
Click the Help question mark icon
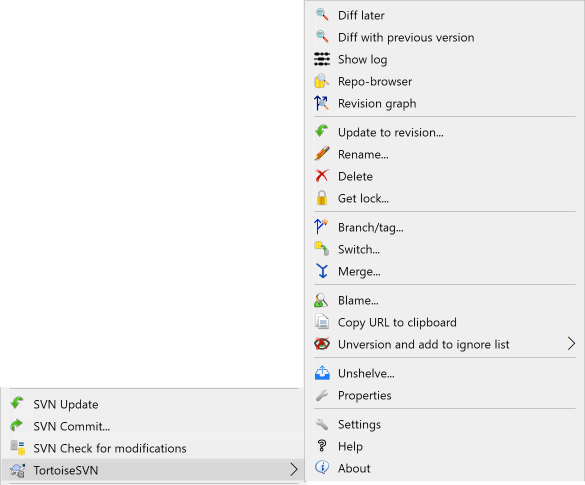[x=322, y=446]
